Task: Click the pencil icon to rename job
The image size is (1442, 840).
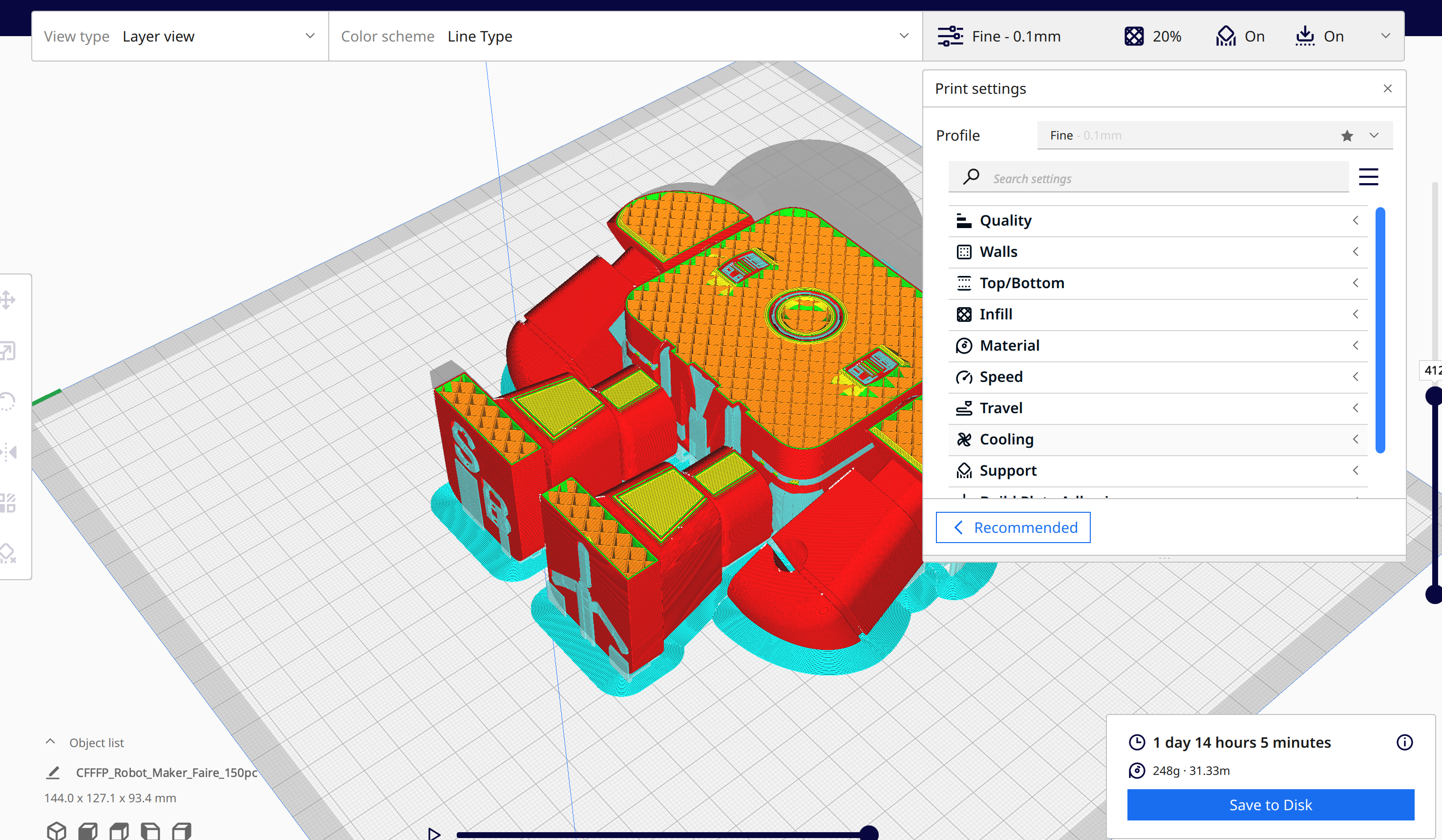Action: [x=53, y=773]
